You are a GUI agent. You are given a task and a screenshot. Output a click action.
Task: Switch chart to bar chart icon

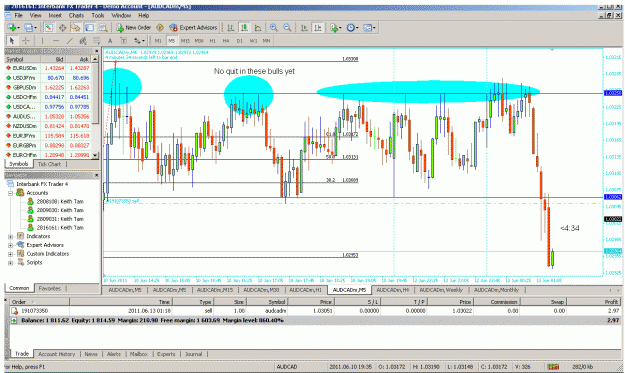[230, 27]
